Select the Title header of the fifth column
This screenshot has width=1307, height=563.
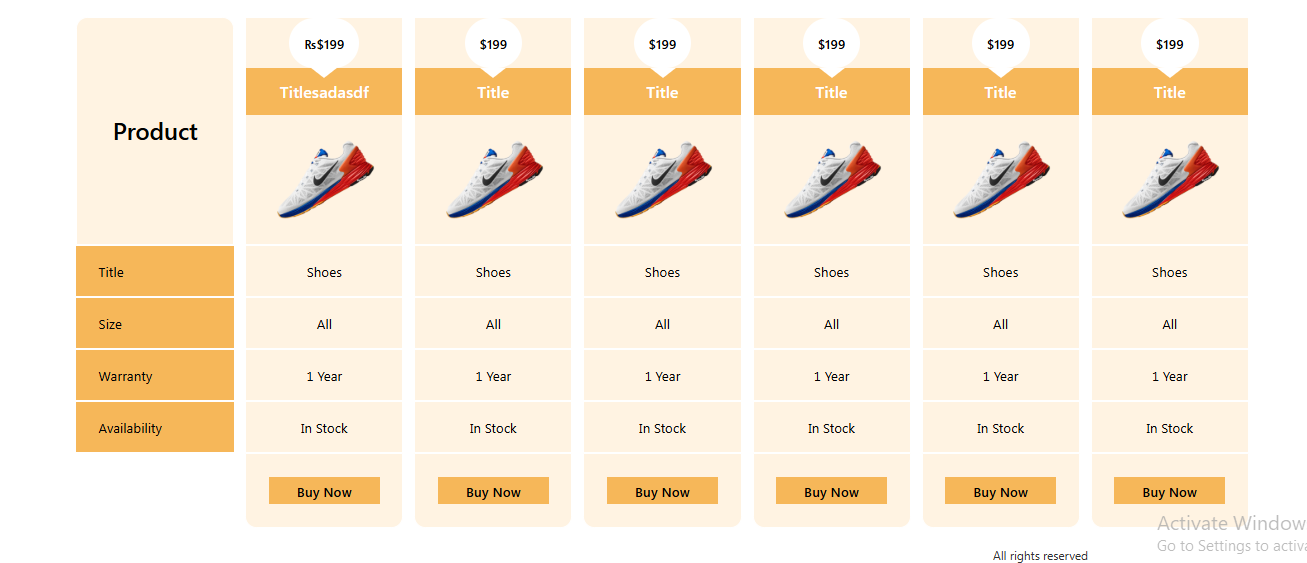coord(1000,92)
